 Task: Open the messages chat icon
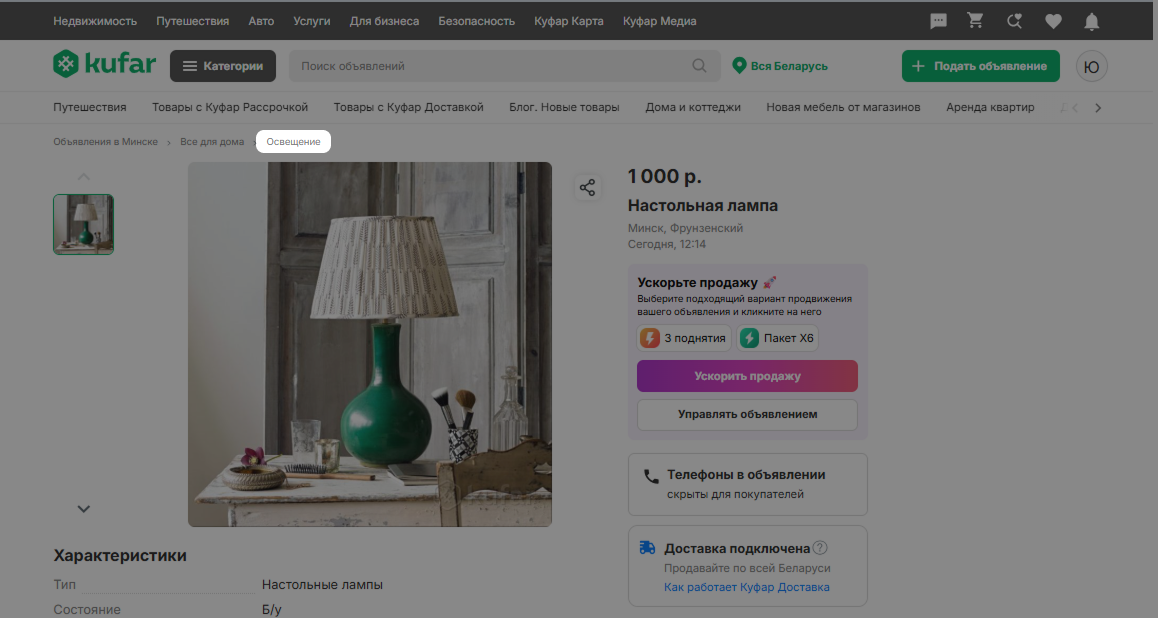938,21
